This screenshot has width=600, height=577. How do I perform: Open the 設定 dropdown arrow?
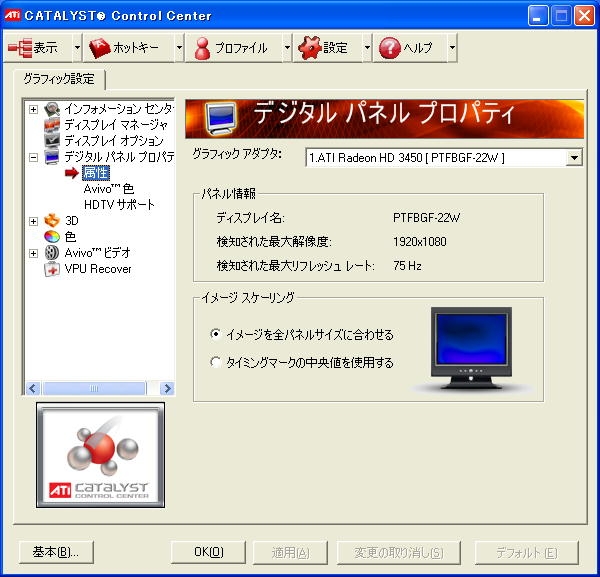pyautogui.click(x=367, y=48)
